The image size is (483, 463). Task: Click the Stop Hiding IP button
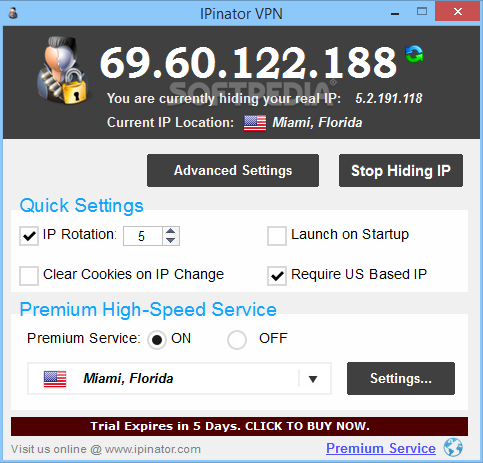[x=401, y=170]
